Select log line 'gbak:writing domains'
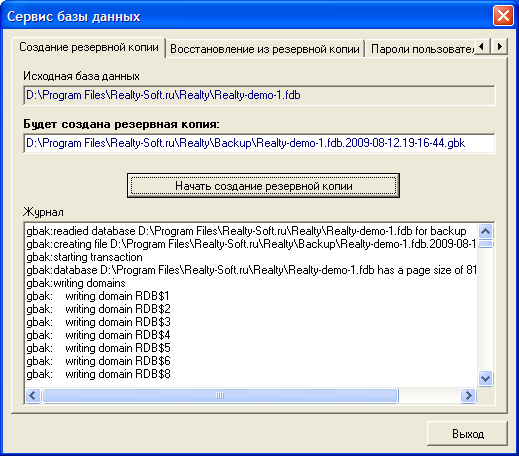The image size is (519, 456). [76, 283]
